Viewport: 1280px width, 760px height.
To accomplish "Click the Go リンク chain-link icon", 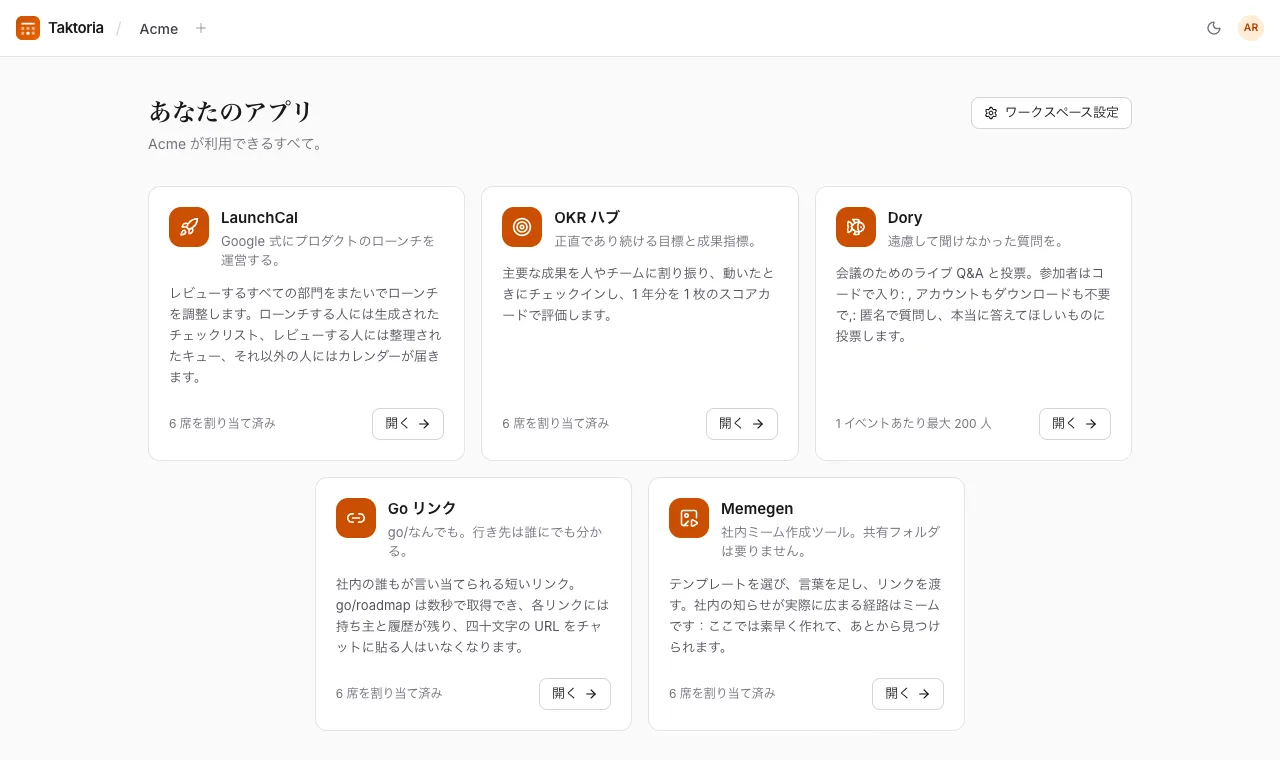I will coord(356,518).
